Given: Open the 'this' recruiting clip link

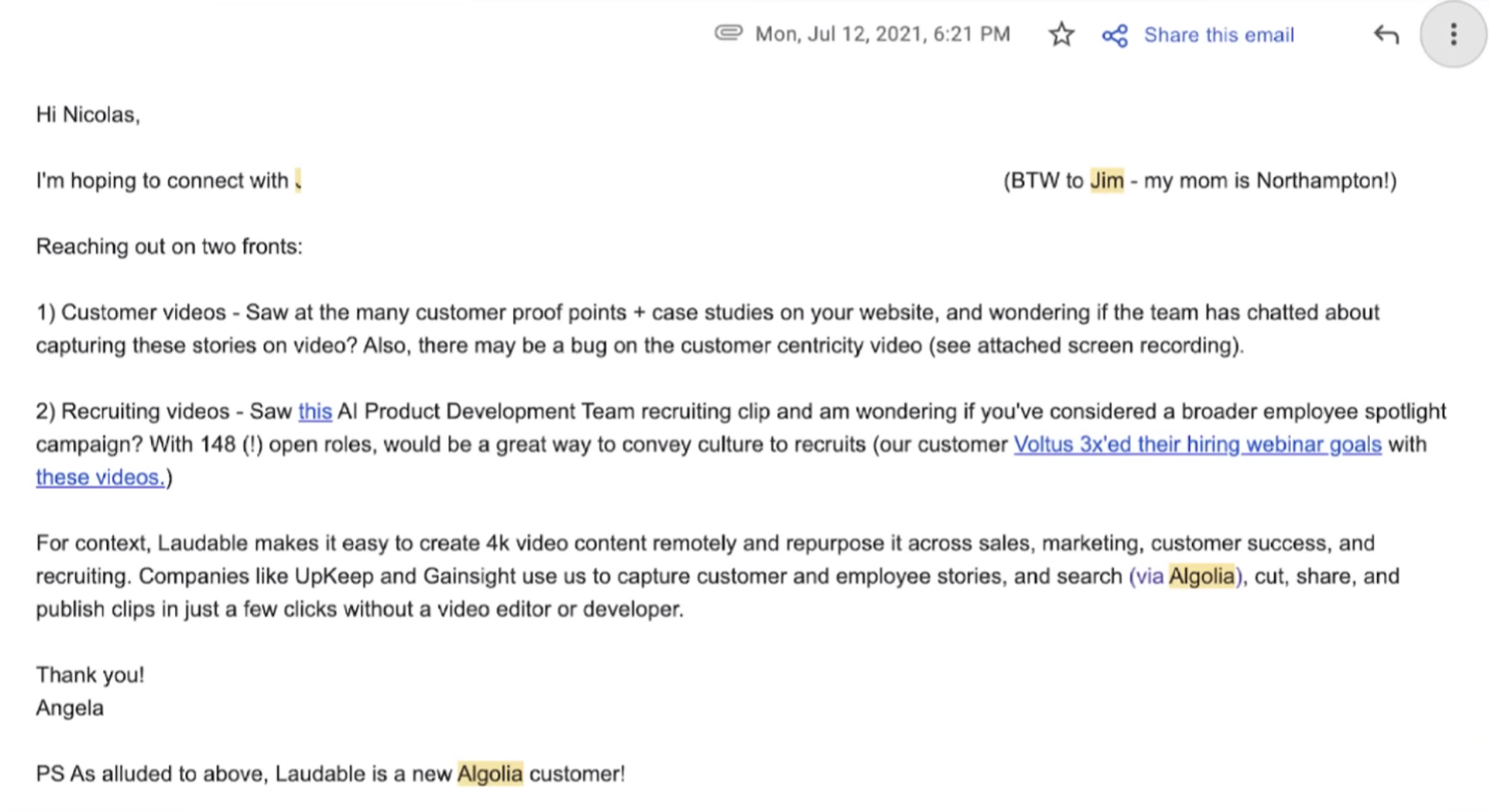Looking at the screenshot, I should point(315,412).
